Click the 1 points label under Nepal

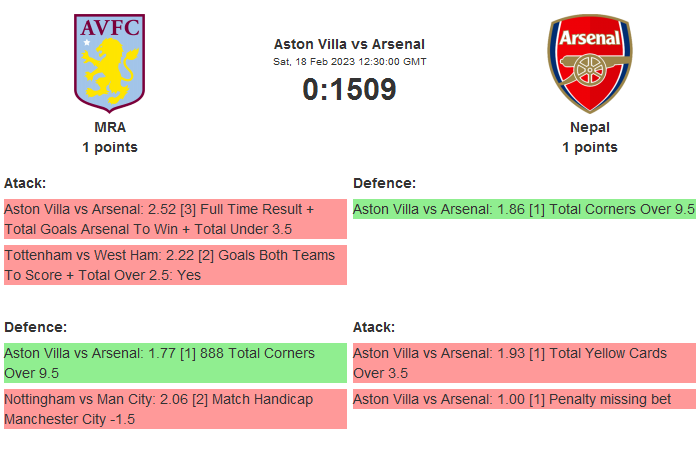pos(589,147)
